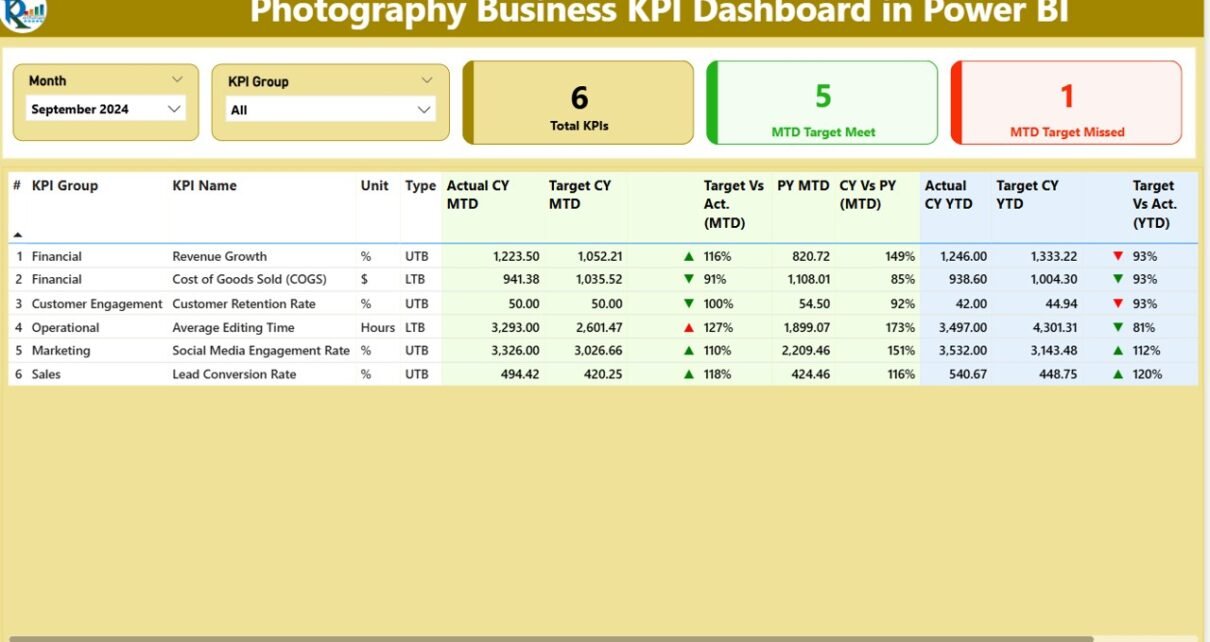
Task: Click Revenue Growth's red YTD down arrow
Action: tap(1118, 257)
